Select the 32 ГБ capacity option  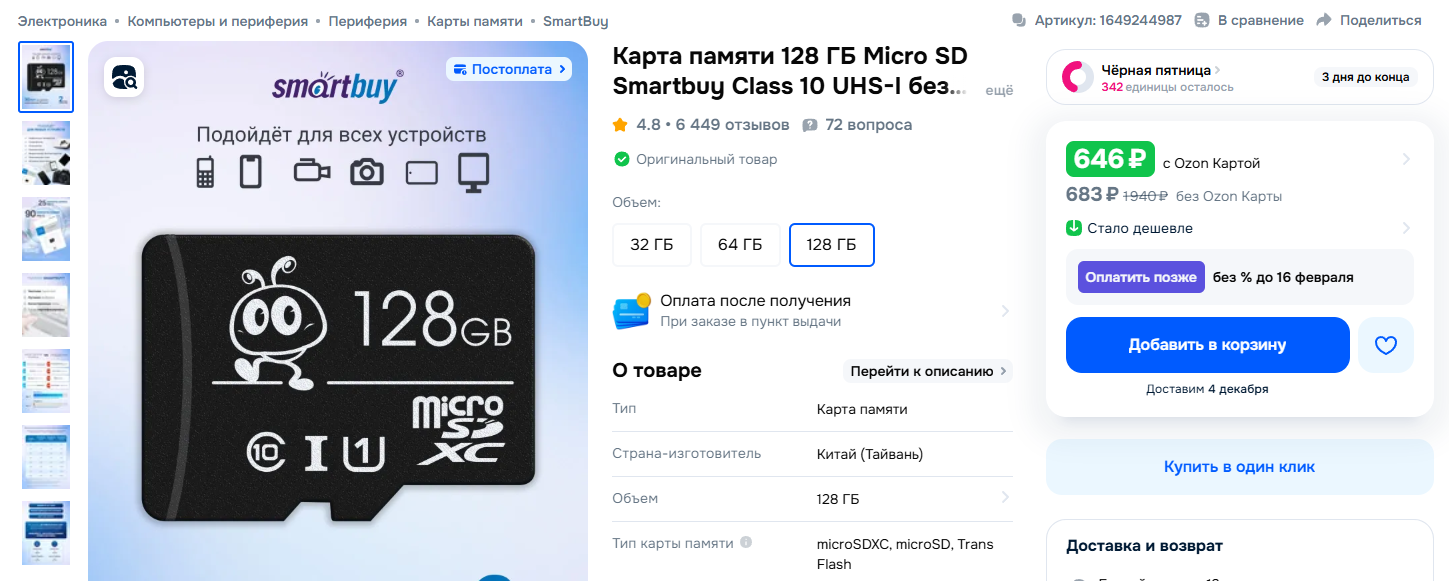tap(652, 245)
